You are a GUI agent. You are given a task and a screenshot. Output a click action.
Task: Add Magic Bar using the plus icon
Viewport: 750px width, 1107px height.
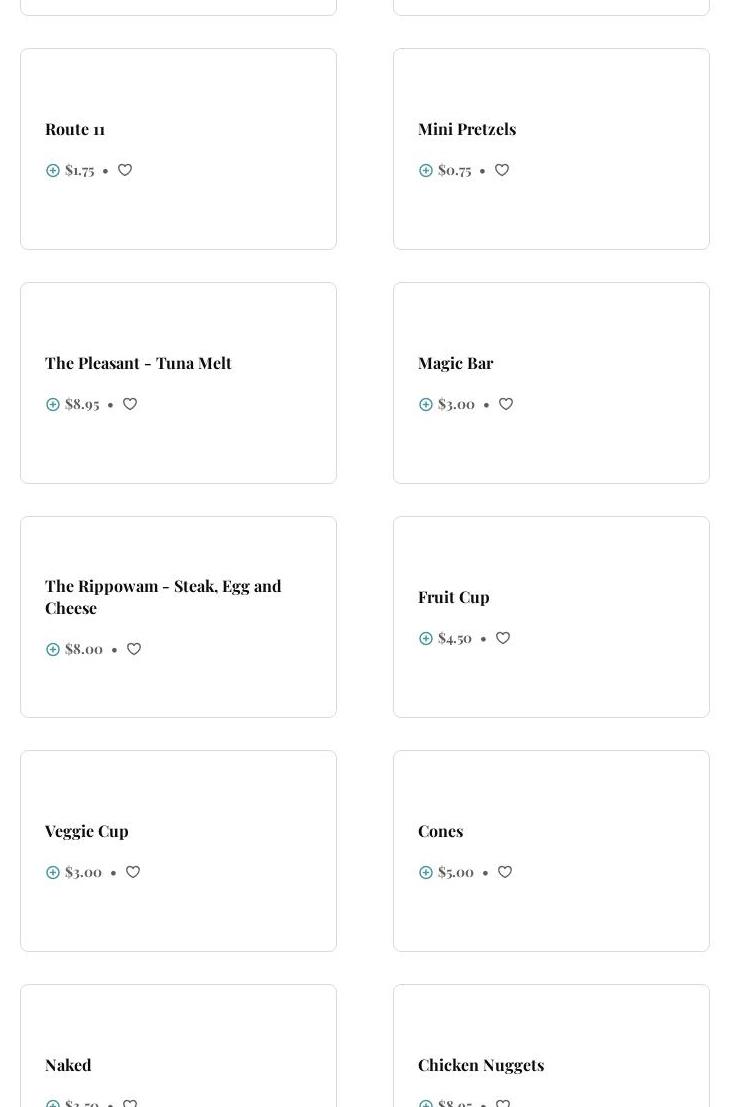pyautogui.click(x=426, y=404)
